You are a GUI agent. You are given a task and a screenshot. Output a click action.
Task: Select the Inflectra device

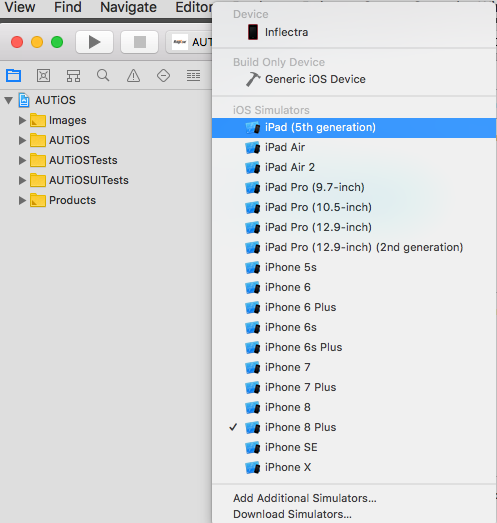coord(354,32)
